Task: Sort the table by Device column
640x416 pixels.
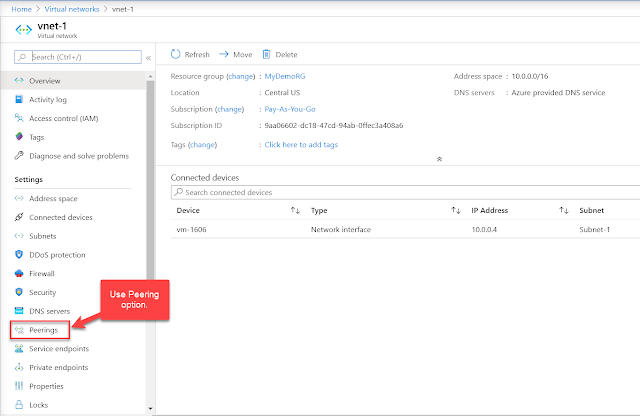Action: 295,210
